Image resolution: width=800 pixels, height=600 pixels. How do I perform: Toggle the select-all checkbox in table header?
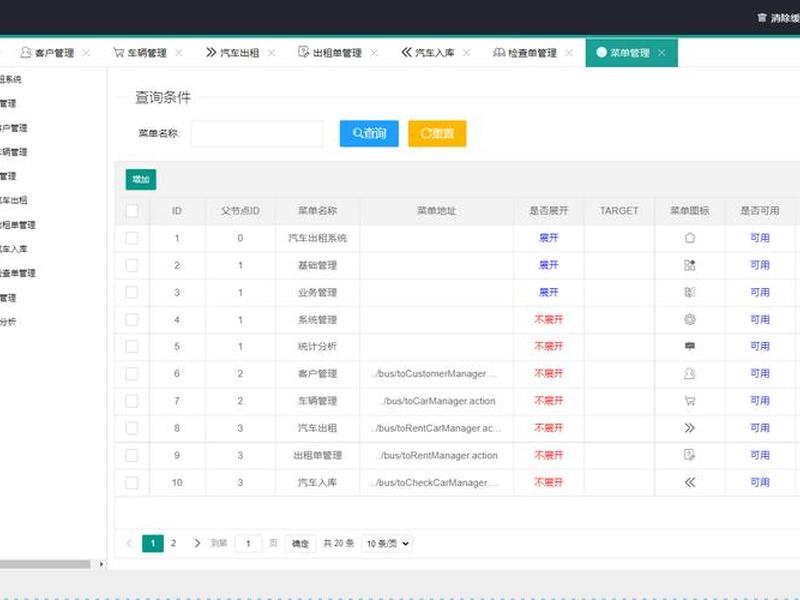(x=132, y=211)
